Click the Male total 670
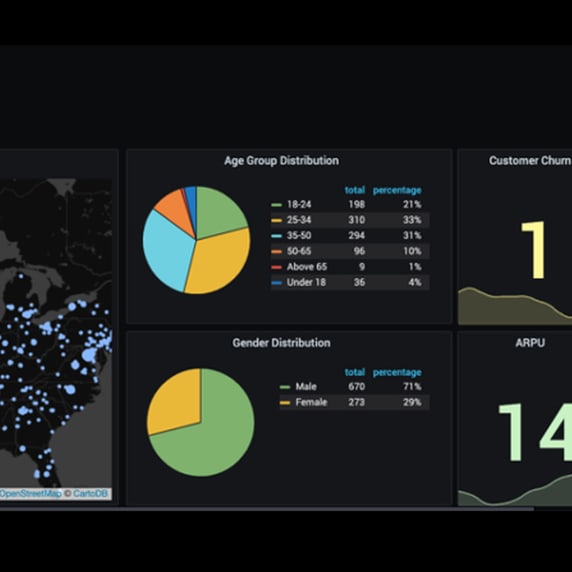Image resolution: width=572 pixels, height=572 pixels. [356, 386]
